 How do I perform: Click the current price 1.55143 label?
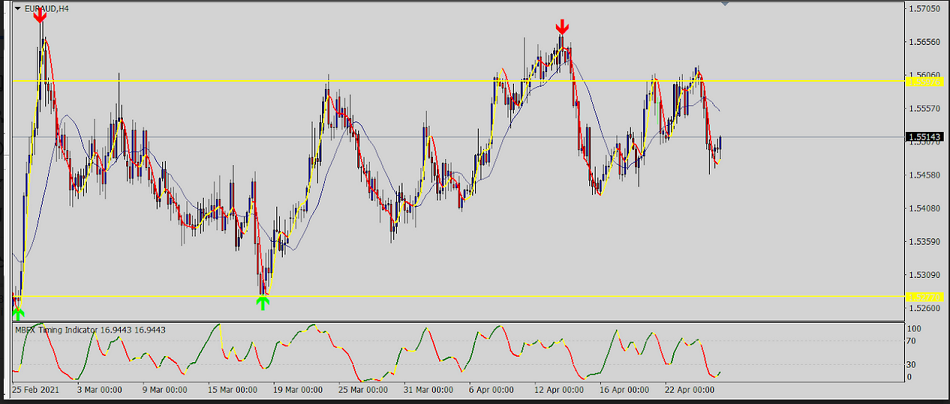[x=922, y=137]
